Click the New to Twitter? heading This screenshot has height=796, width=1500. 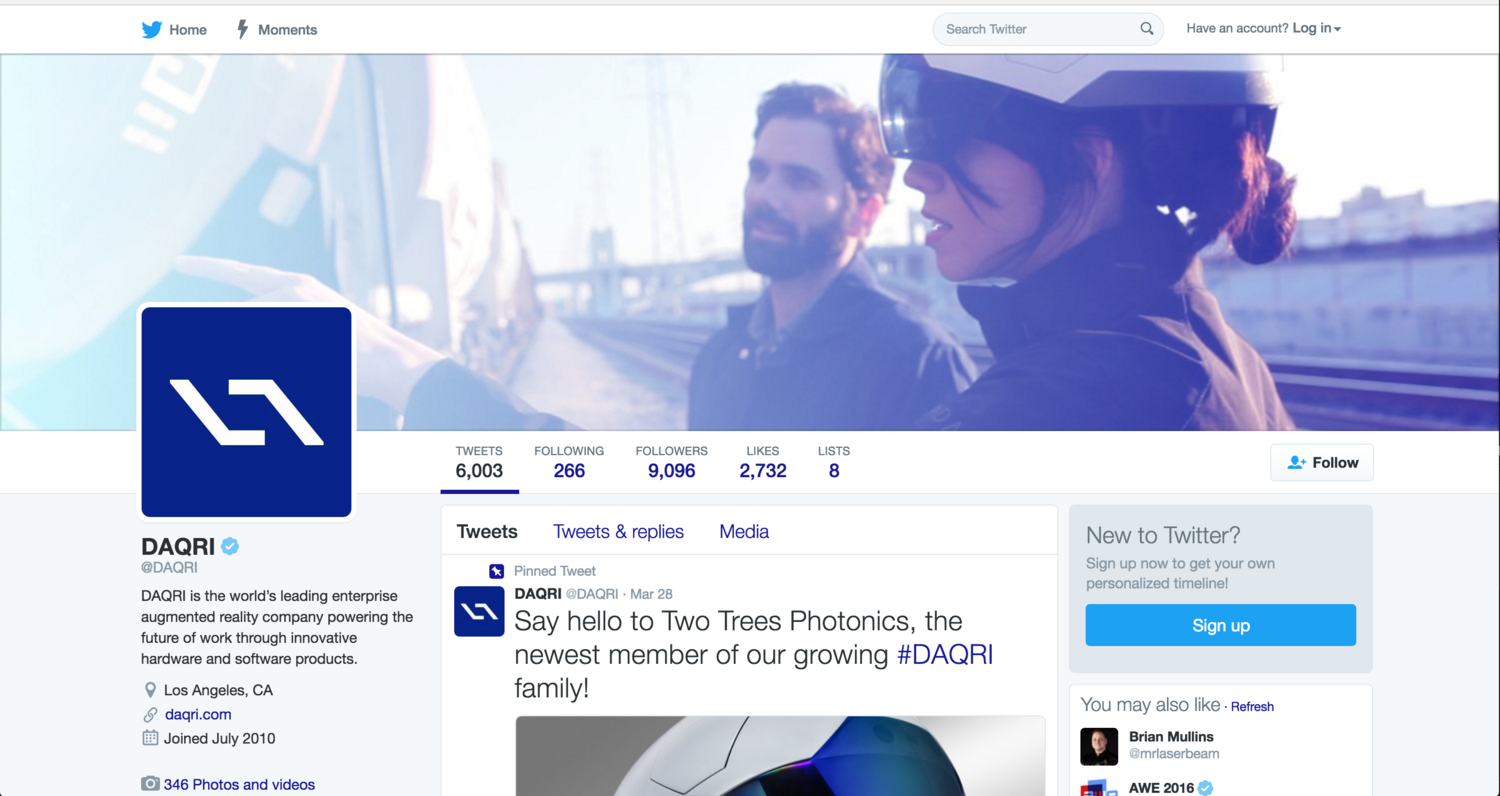click(x=1163, y=535)
